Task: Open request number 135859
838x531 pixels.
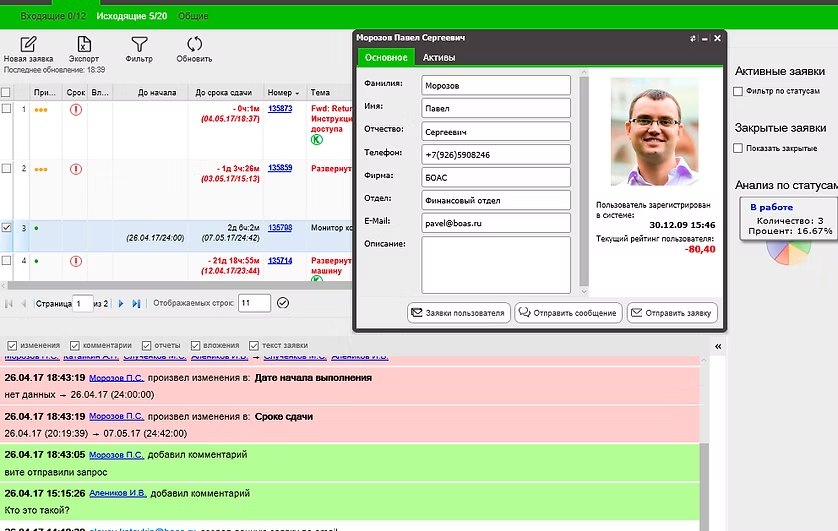Action: coord(280,168)
